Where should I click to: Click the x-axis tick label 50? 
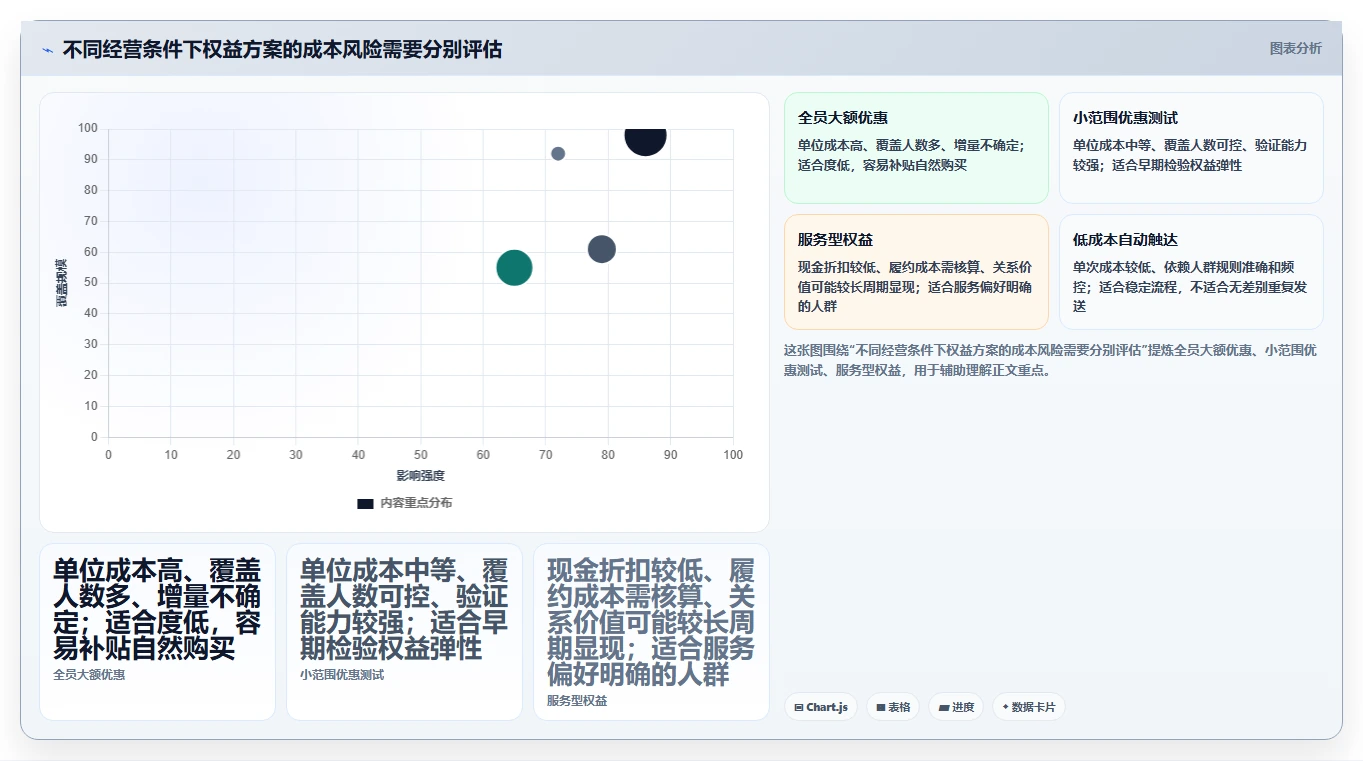[420, 455]
